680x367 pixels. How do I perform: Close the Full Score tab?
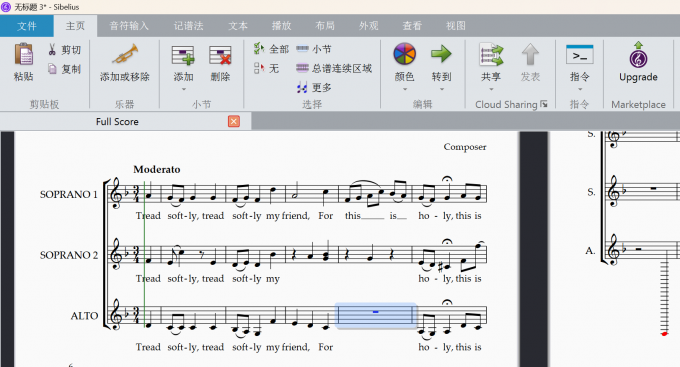(234, 121)
